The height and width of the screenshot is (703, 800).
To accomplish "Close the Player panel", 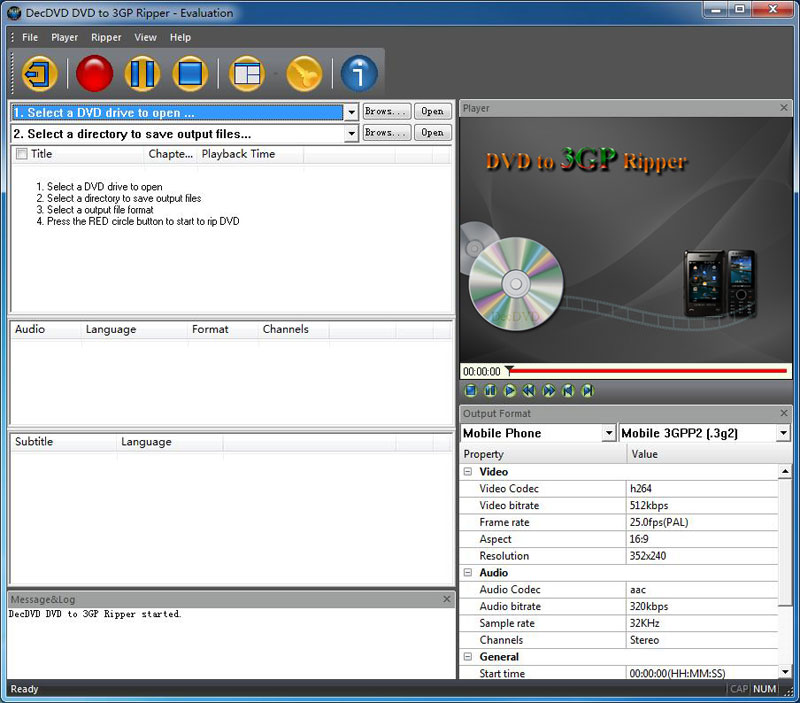I will tap(784, 108).
